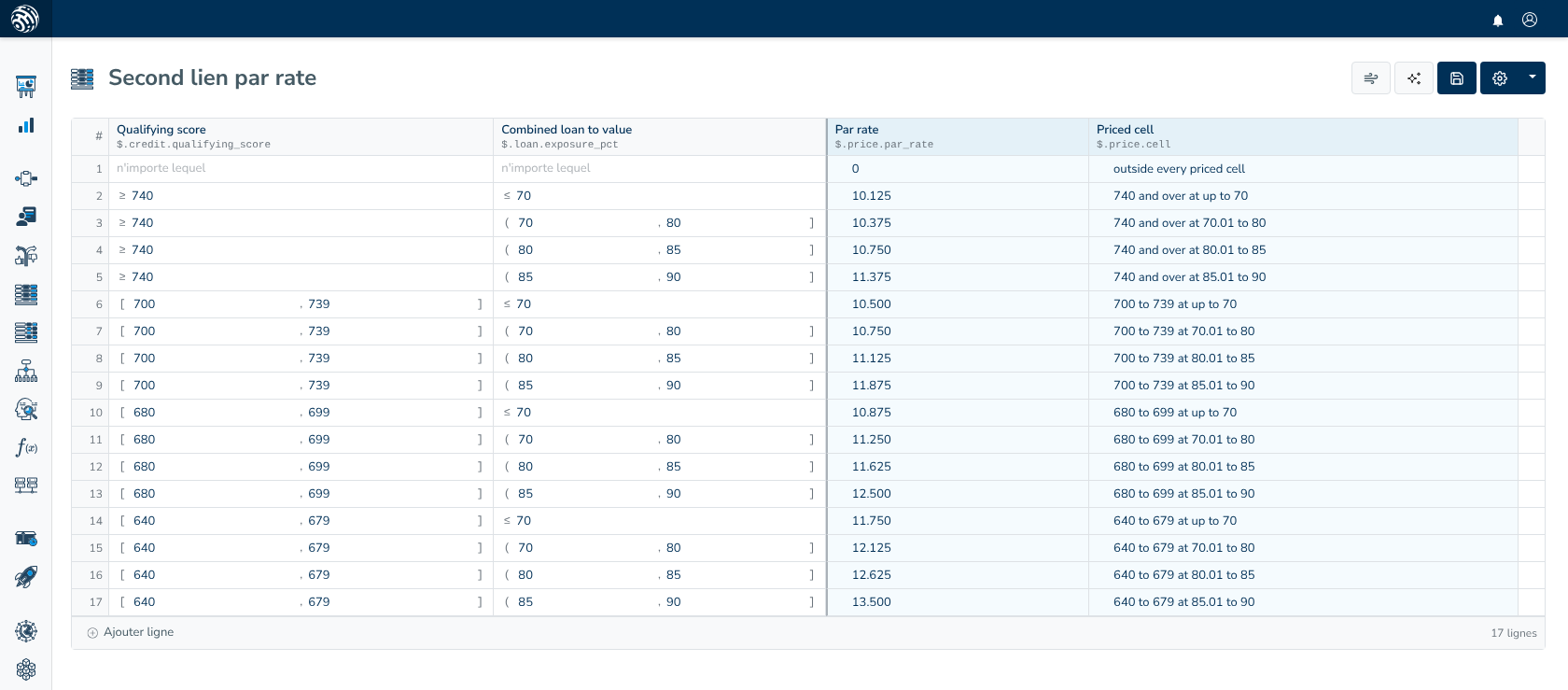Click the Priced cell column header
Viewport: 1568px width, 690px height.
pos(1303,136)
